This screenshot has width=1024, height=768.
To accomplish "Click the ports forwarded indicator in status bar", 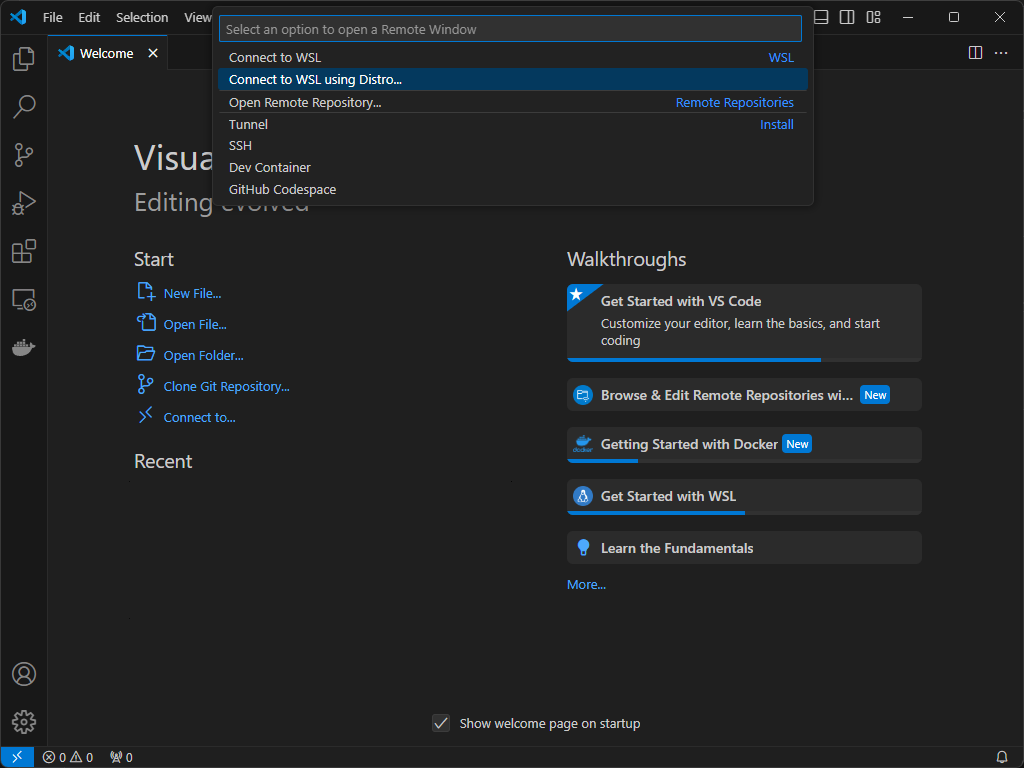I will 121,757.
